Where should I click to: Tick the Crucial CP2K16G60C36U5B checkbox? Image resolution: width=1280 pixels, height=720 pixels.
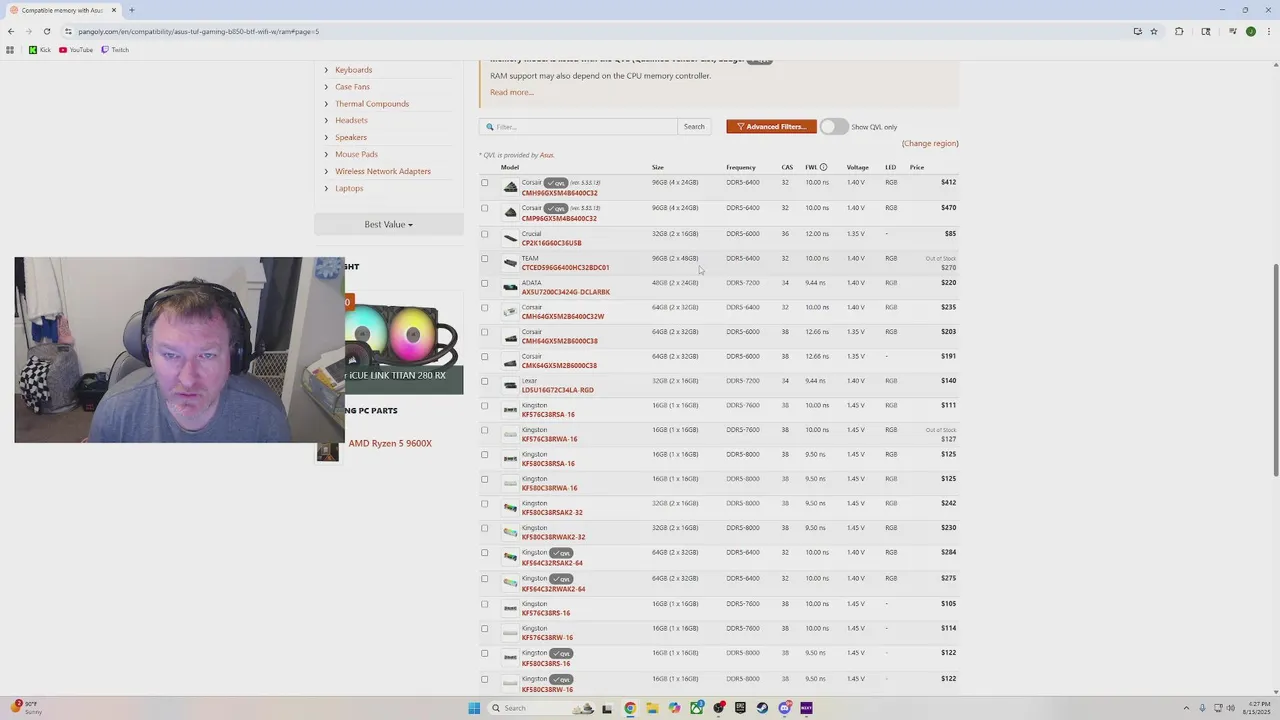coord(485,234)
